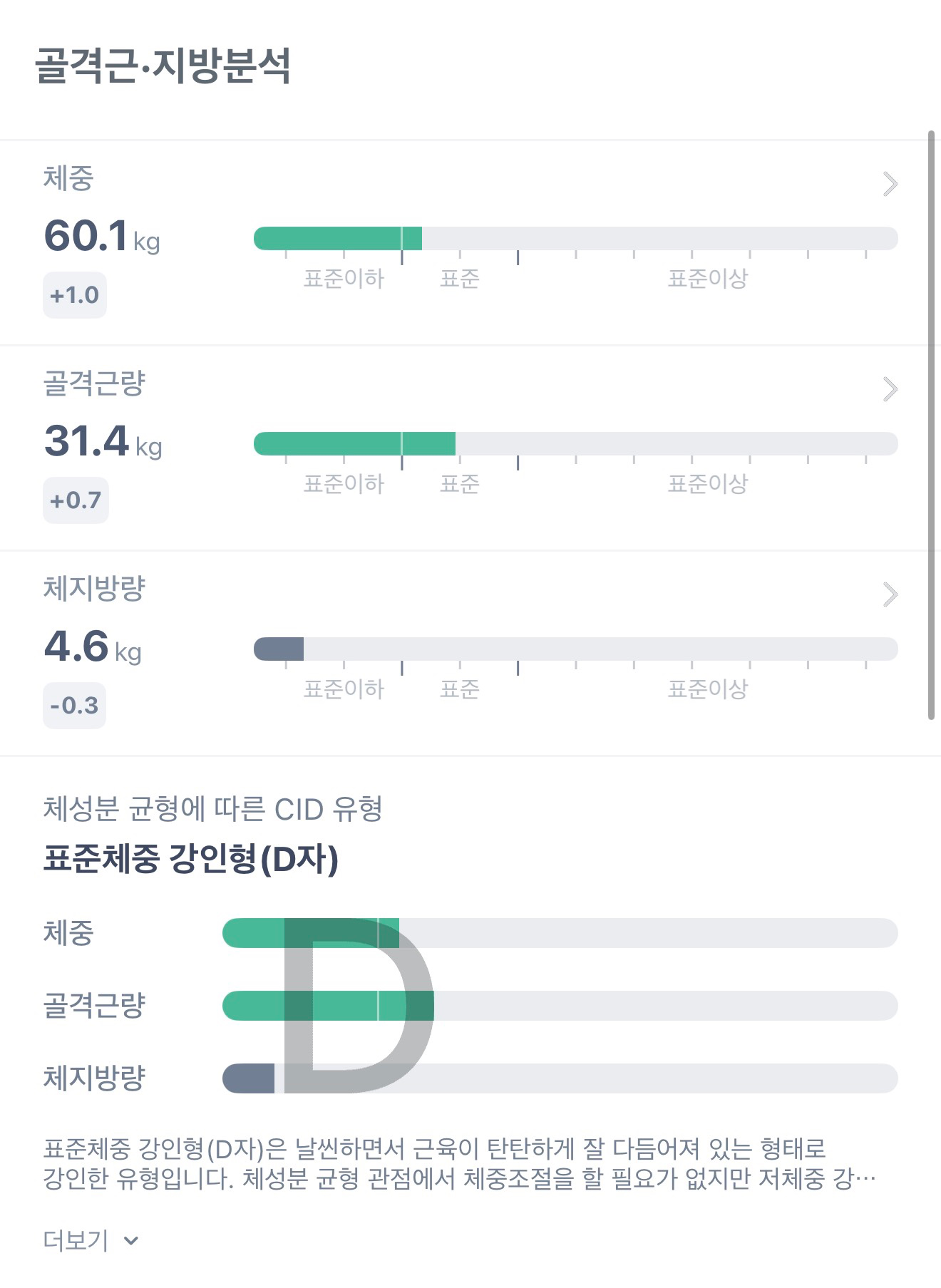Click 표준체중 강인형(D자) type title
Image resolution: width=941 pixels, height=1288 pixels.
pos(190,859)
